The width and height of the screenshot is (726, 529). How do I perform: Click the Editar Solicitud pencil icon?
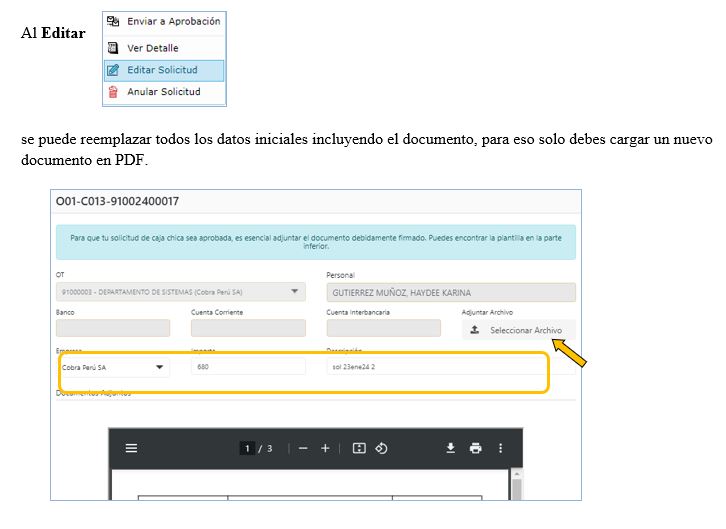113,70
